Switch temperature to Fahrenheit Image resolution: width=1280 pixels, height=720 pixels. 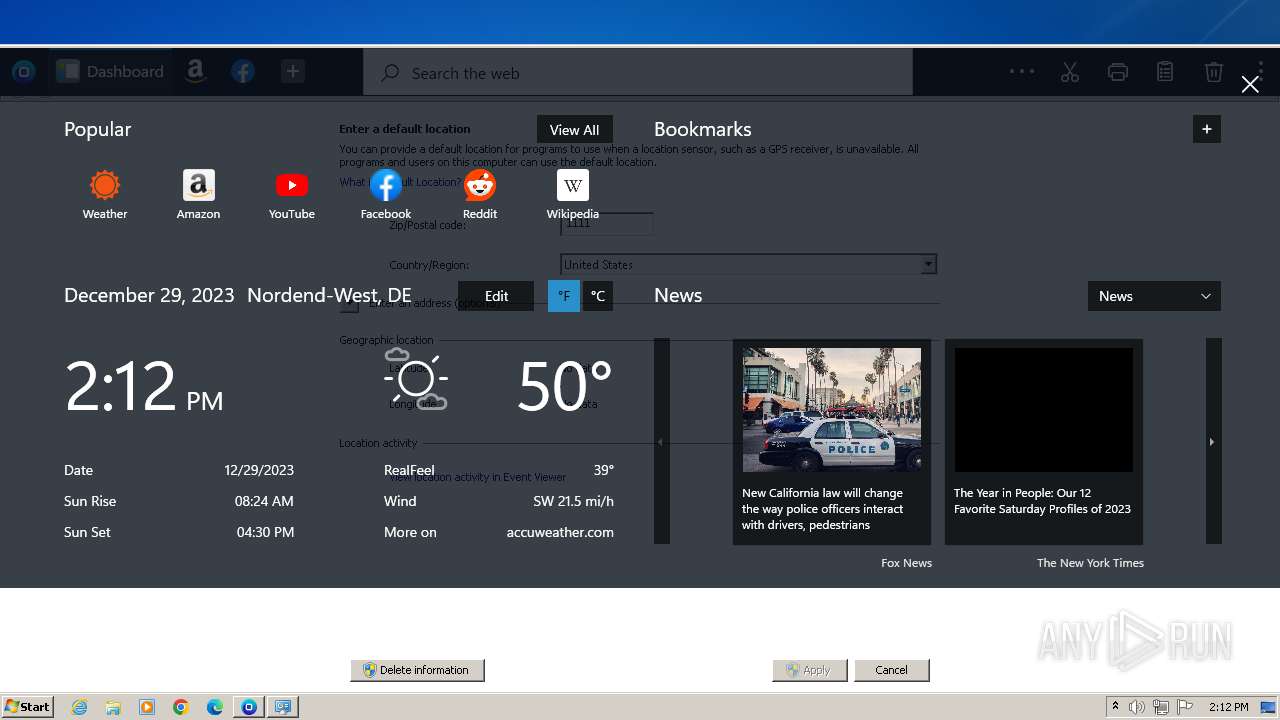564,296
